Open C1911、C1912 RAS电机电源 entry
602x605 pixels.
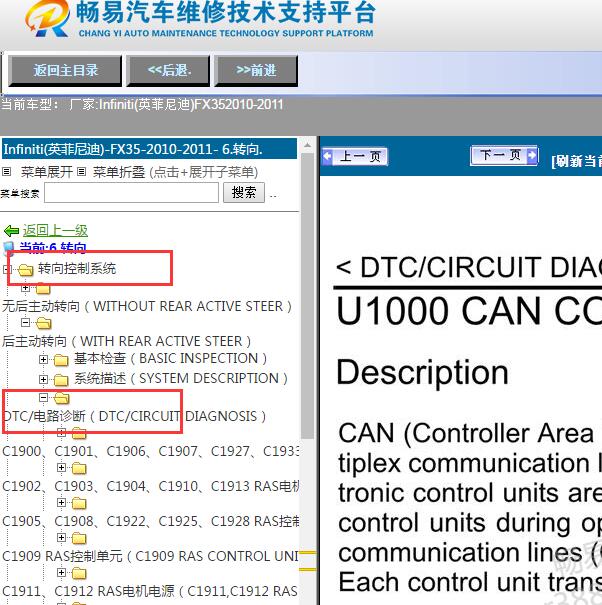coord(150,591)
